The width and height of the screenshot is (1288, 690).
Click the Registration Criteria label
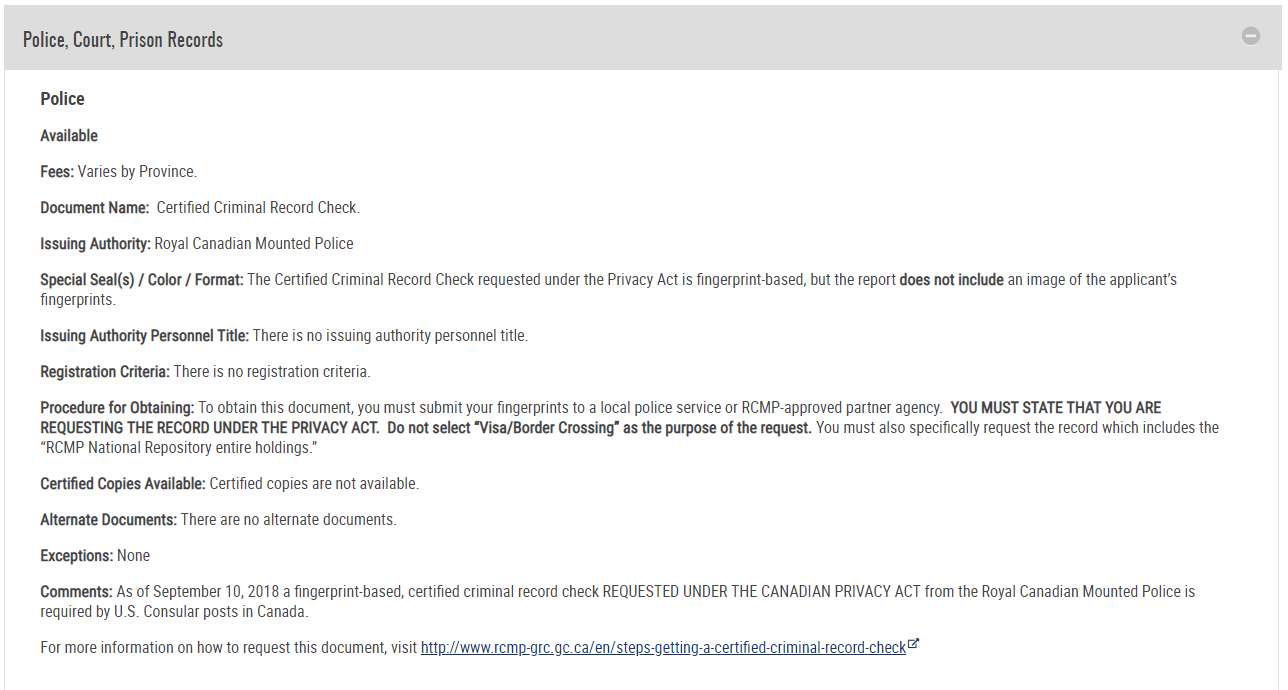[105, 372]
